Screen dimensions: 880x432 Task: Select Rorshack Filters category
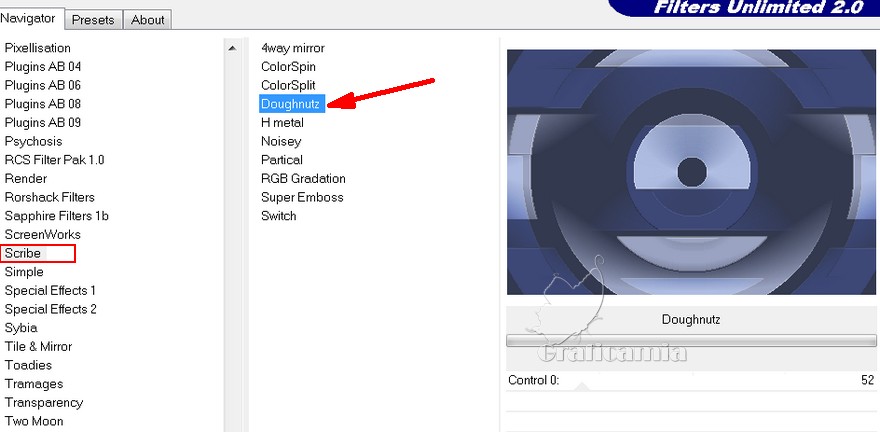tap(49, 197)
